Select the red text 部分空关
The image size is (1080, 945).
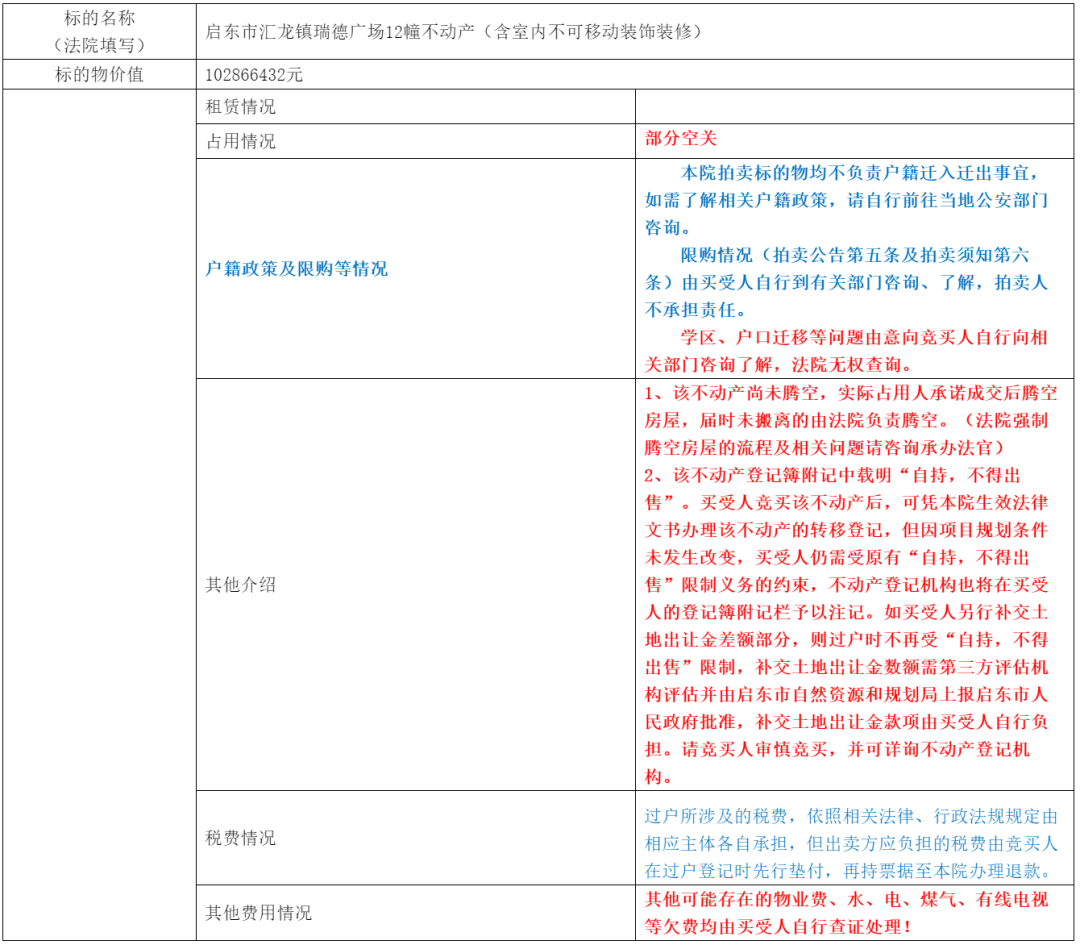(681, 140)
